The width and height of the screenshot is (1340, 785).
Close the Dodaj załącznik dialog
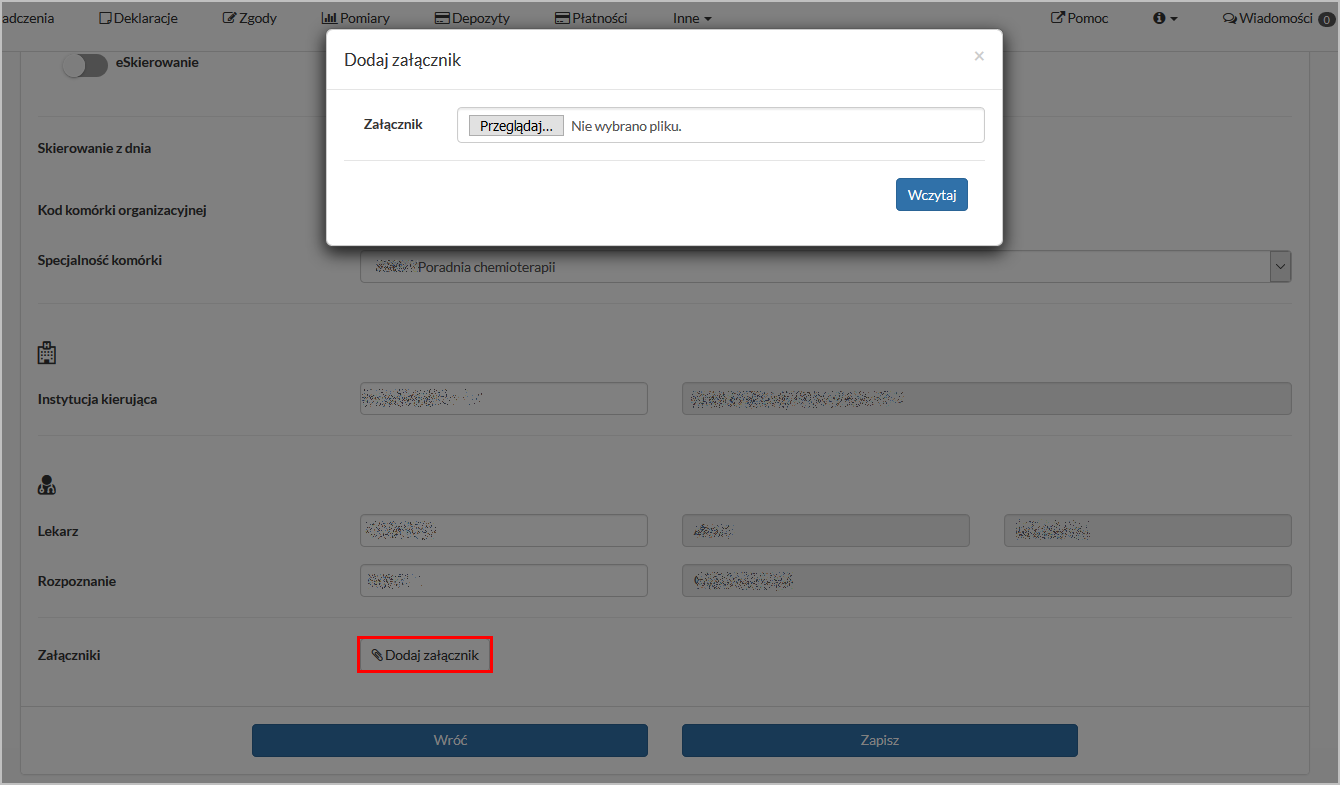click(x=979, y=56)
